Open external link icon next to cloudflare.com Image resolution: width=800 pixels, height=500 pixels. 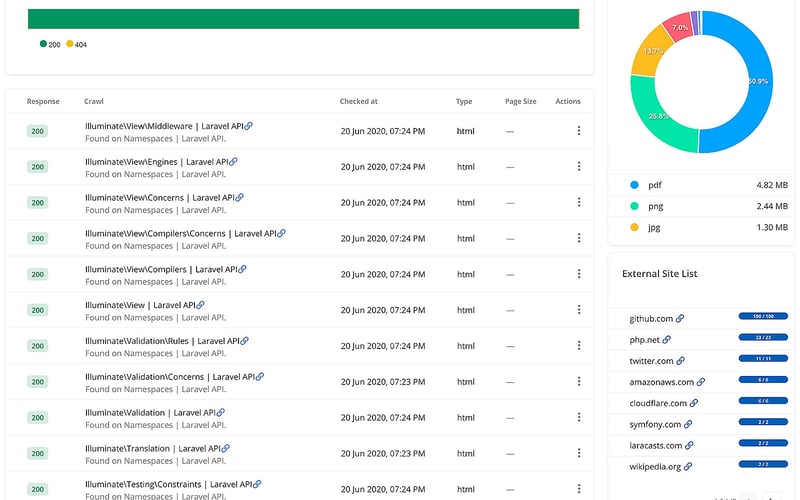[x=694, y=403]
